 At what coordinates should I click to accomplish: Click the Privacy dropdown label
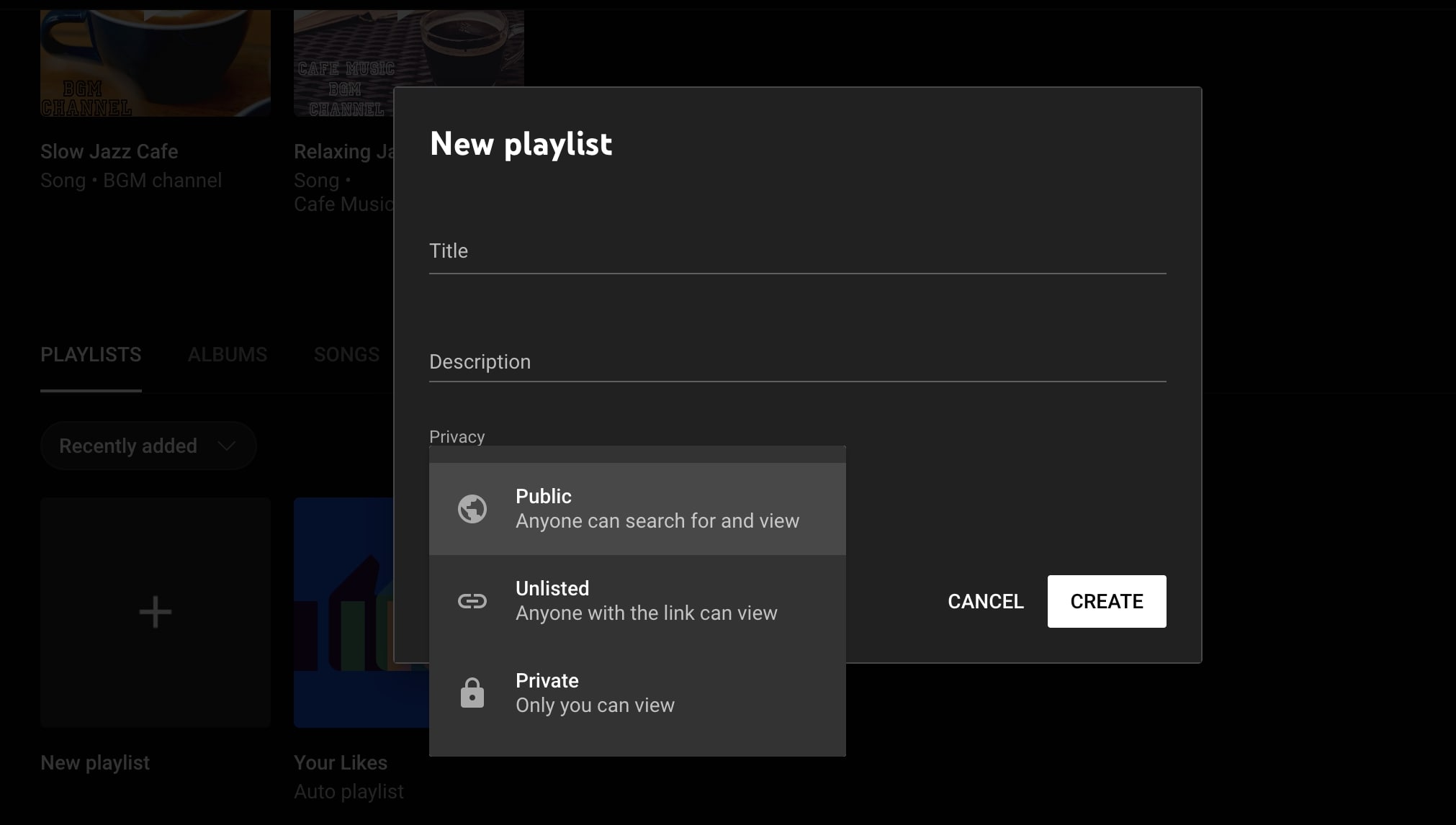point(457,437)
